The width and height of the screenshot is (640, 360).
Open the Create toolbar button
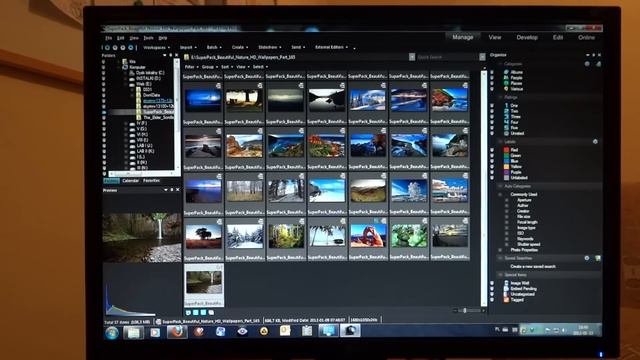[239, 48]
